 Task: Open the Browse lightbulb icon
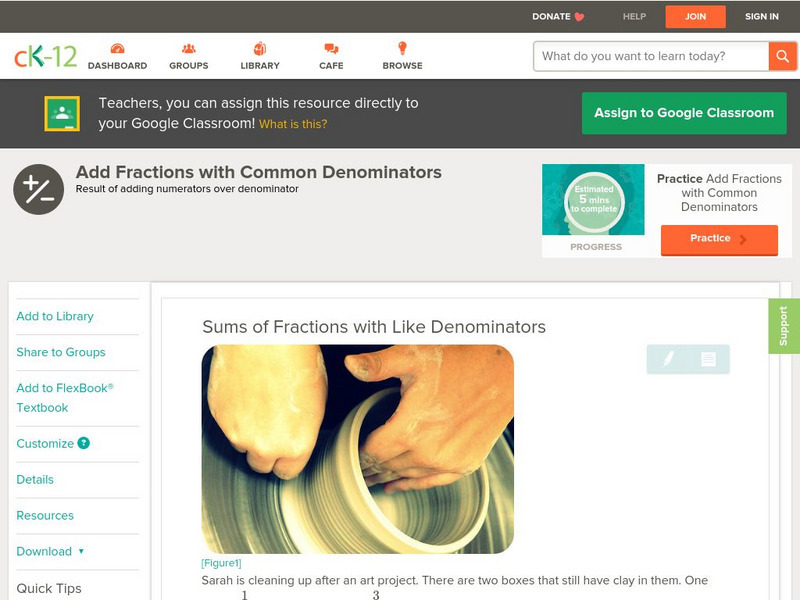pos(403,48)
